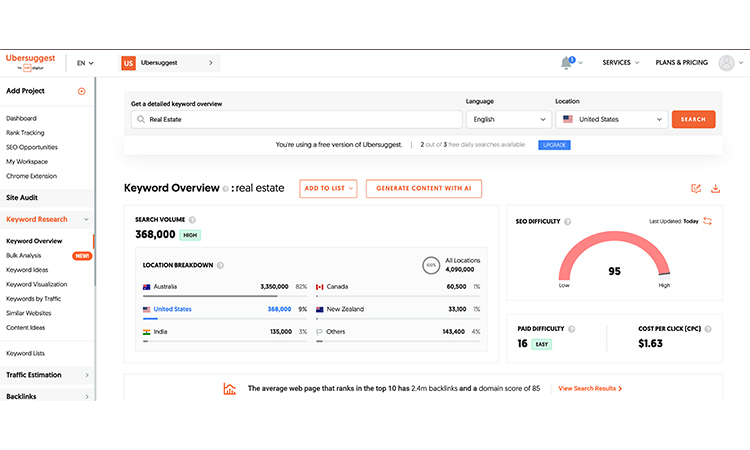The width and height of the screenshot is (750, 450).
Task: Open Site Audit
Action: click(x=22, y=198)
